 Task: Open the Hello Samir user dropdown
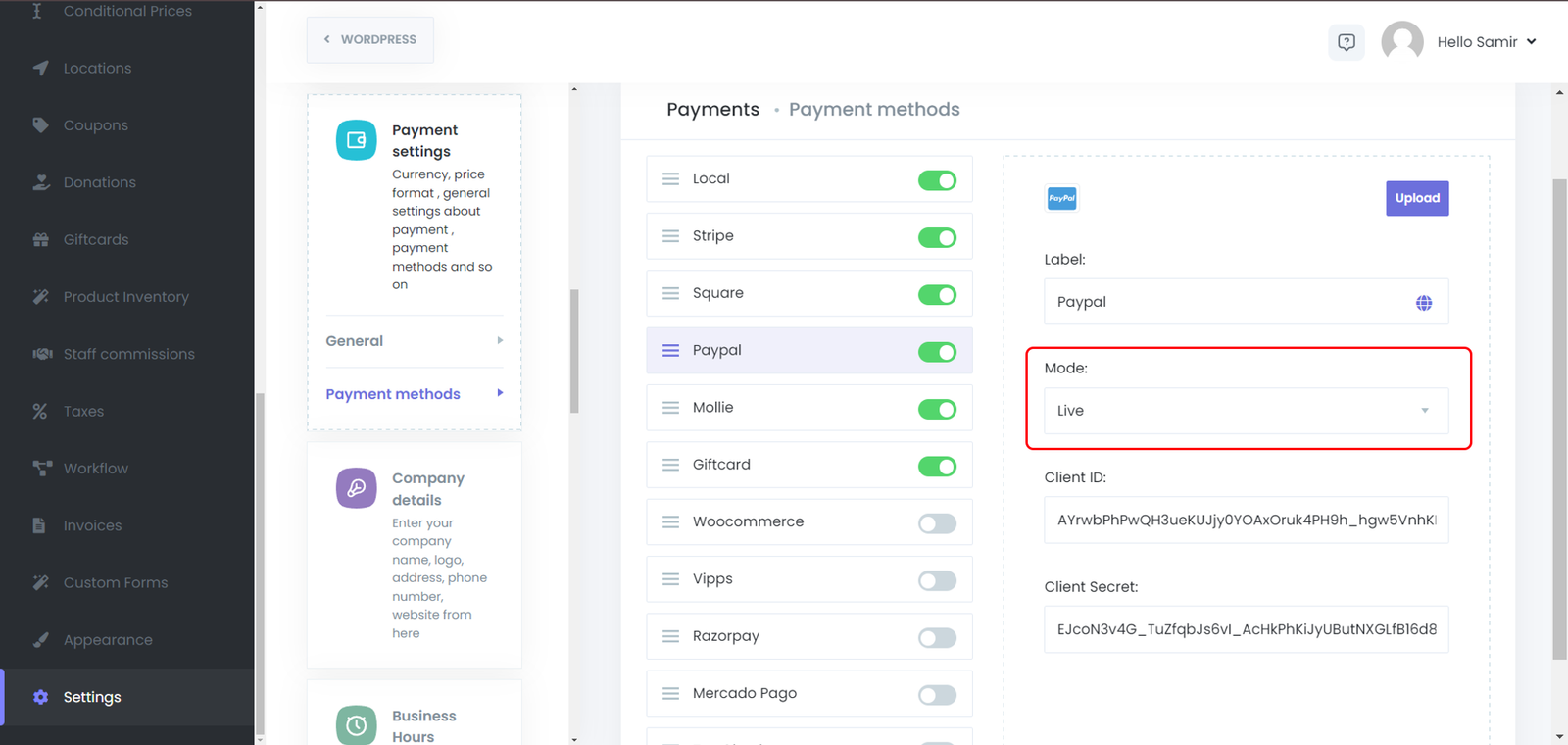pos(1485,42)
